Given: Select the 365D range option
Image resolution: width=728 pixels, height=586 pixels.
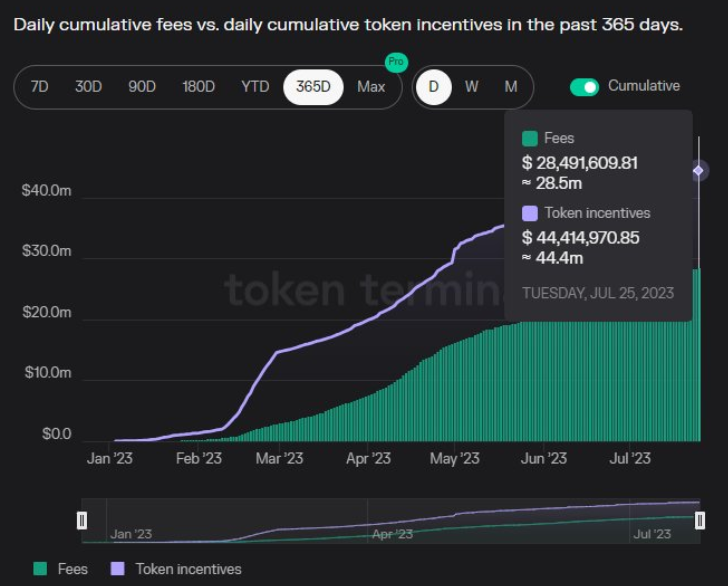Looking at the screenshot, I should pyautogui.click(x=313, y=87).
